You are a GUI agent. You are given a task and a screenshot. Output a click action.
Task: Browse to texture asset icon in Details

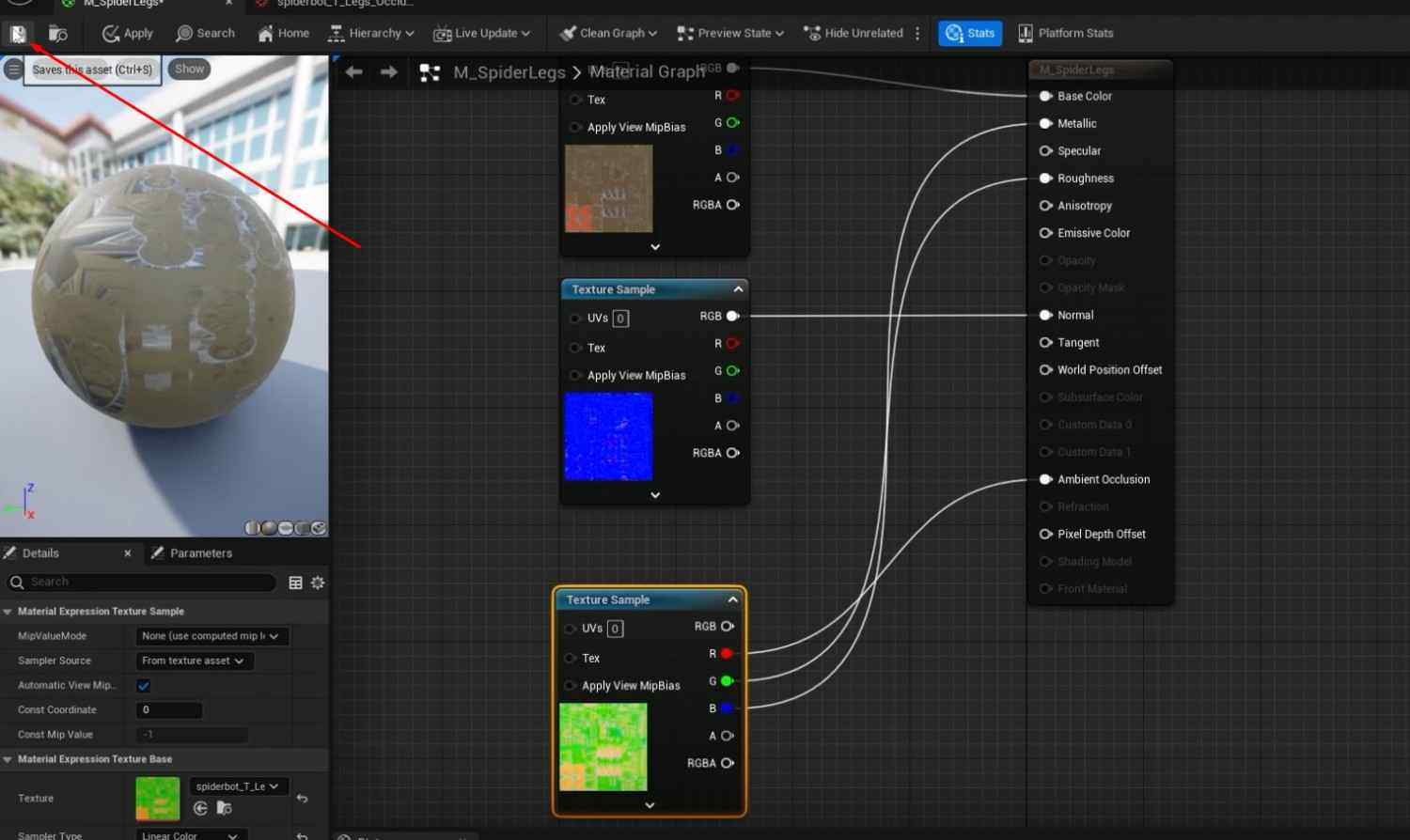[x=224, y=808]
